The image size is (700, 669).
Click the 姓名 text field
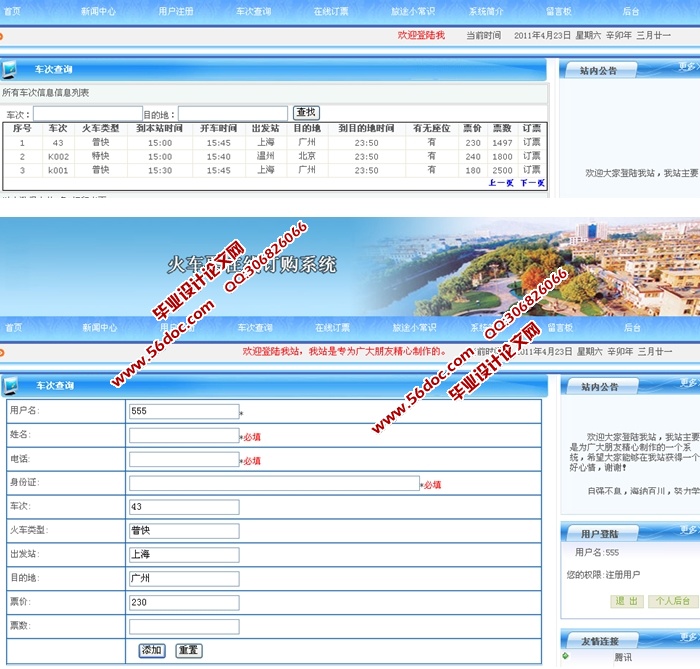click(x=184, y=435)
